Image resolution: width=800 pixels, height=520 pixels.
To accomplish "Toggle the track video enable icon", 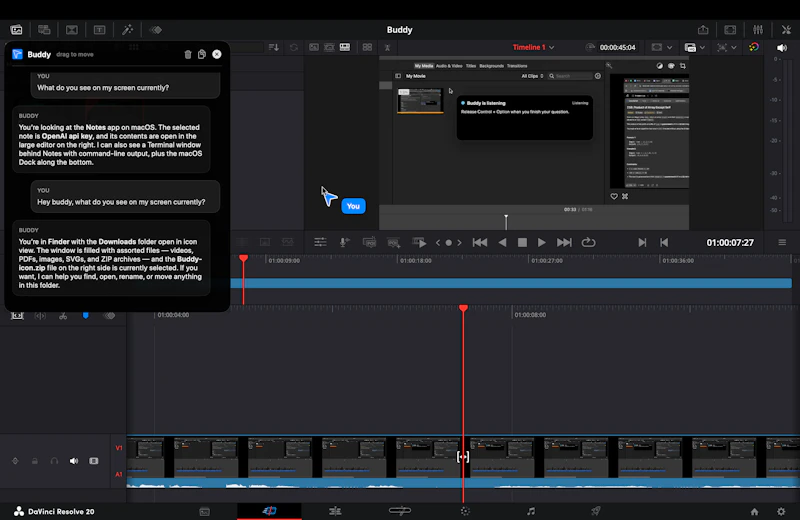I will click(94, 461).
